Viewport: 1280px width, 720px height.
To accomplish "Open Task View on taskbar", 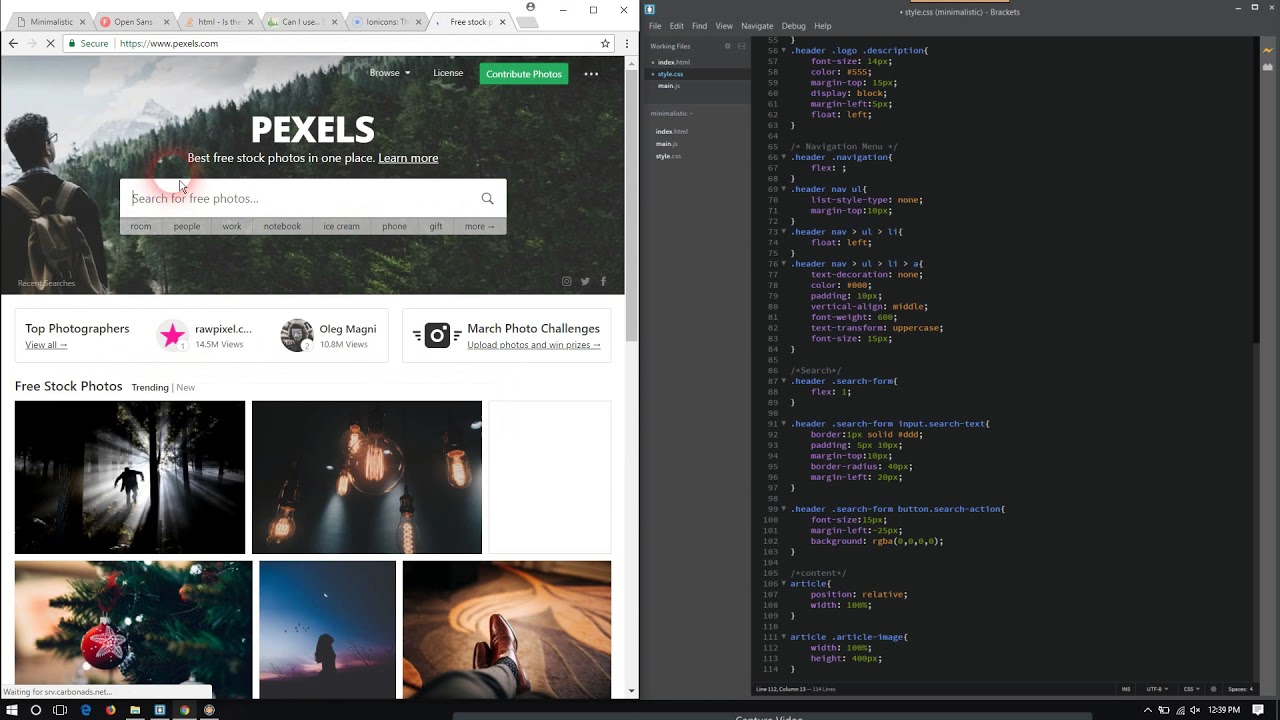I will pyautogui.click(x=60, y=710).
